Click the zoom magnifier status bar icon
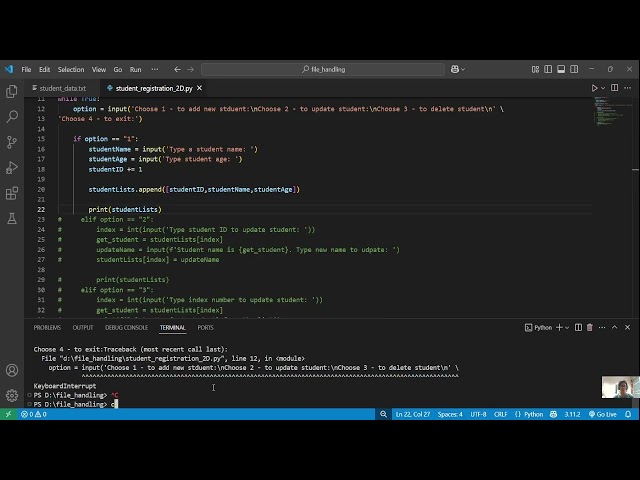The image size is (640, 480). pos(383,414)
